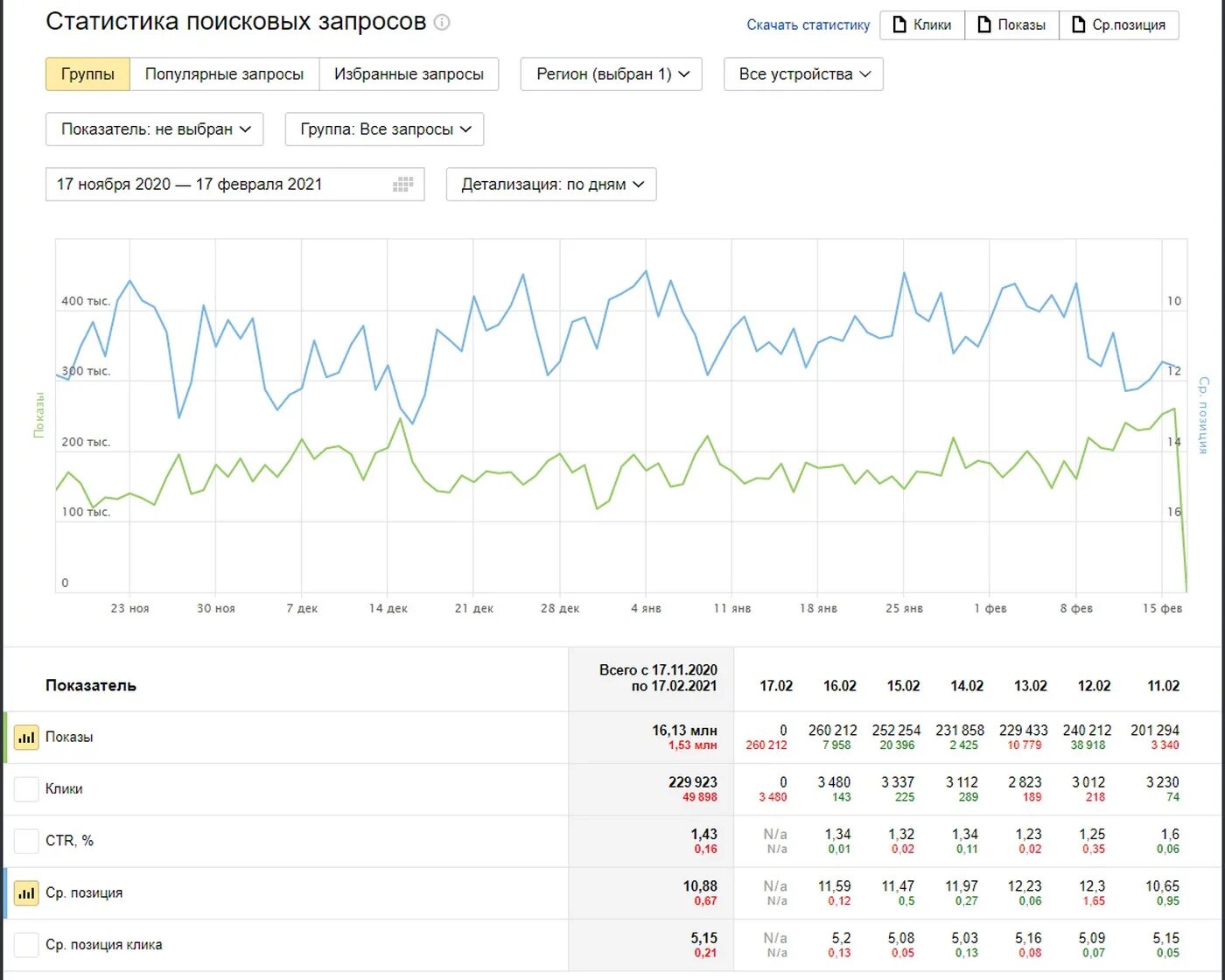Download the Клики statistics file
This screenshot has height=980, width=1225.
[x=922, y=25]
